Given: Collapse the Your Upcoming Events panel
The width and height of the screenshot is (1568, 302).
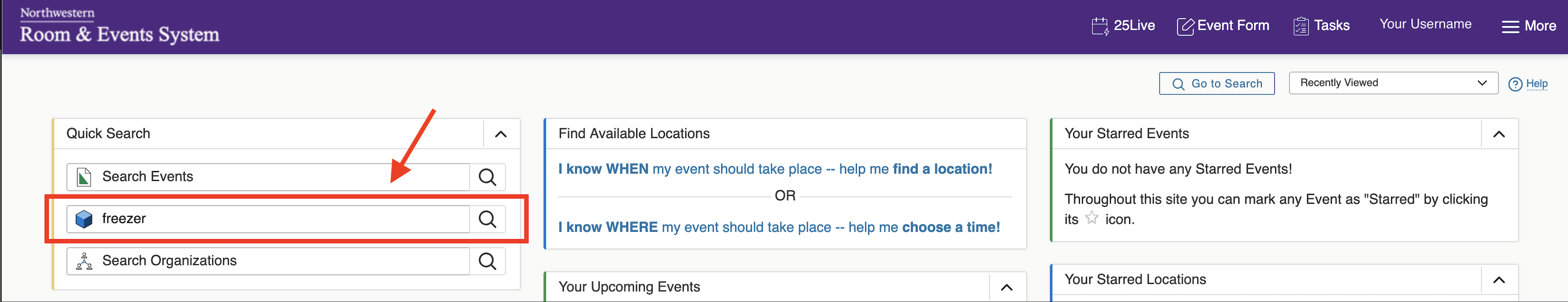Looking at the screenshot, I should [1007, 288].
